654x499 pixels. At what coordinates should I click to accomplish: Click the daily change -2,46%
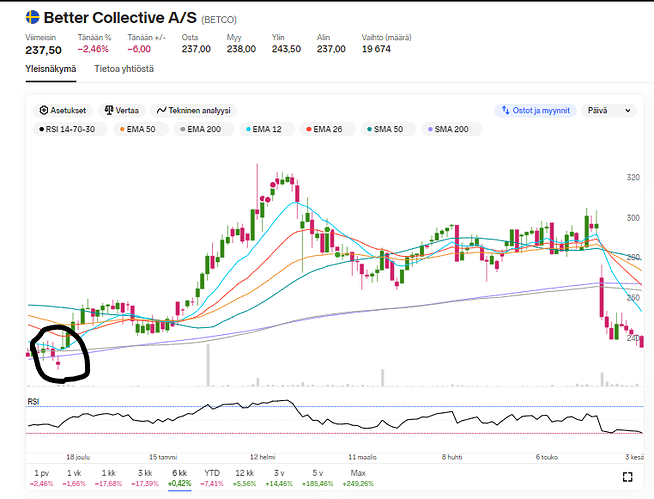(93, 49)
